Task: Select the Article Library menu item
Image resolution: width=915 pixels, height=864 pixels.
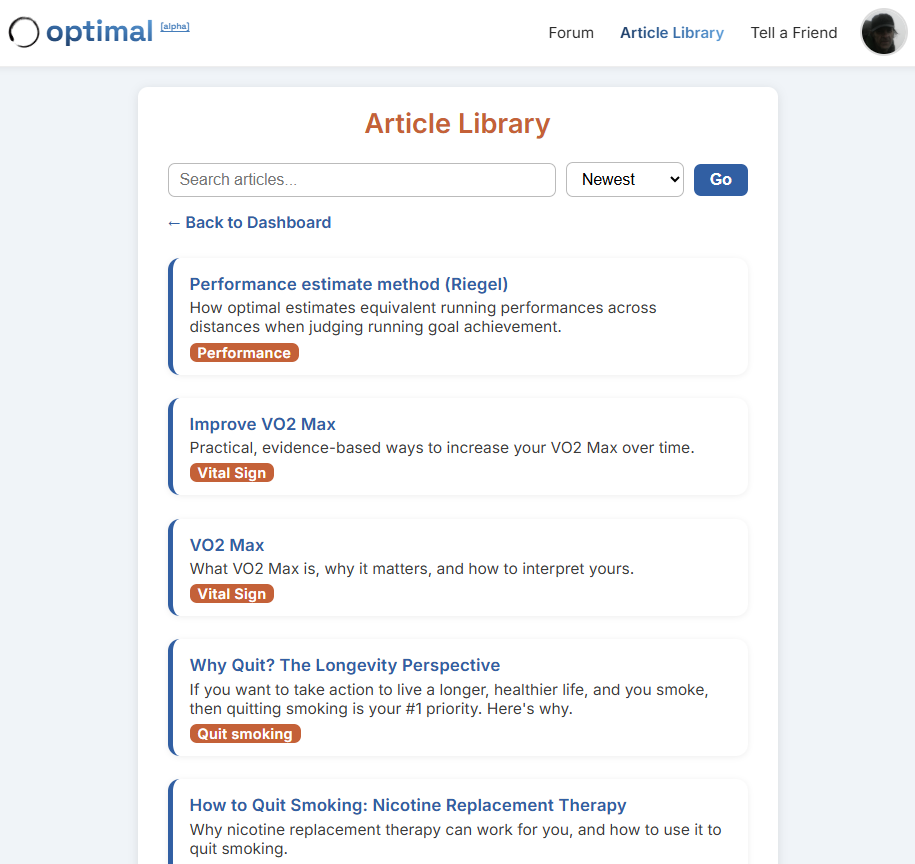Action: click(x=671, y=32)
